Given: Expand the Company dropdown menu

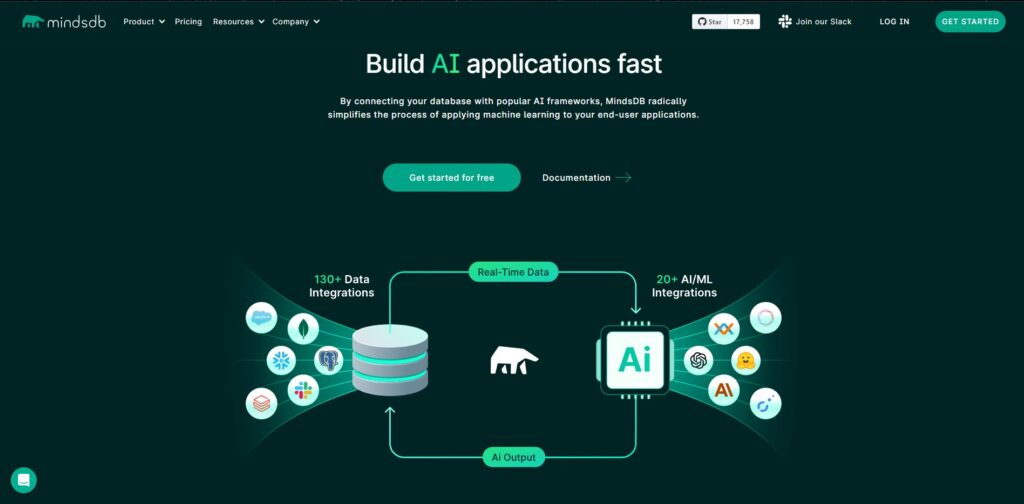Looking at the screenshot, I should click(x=296, y=22).
